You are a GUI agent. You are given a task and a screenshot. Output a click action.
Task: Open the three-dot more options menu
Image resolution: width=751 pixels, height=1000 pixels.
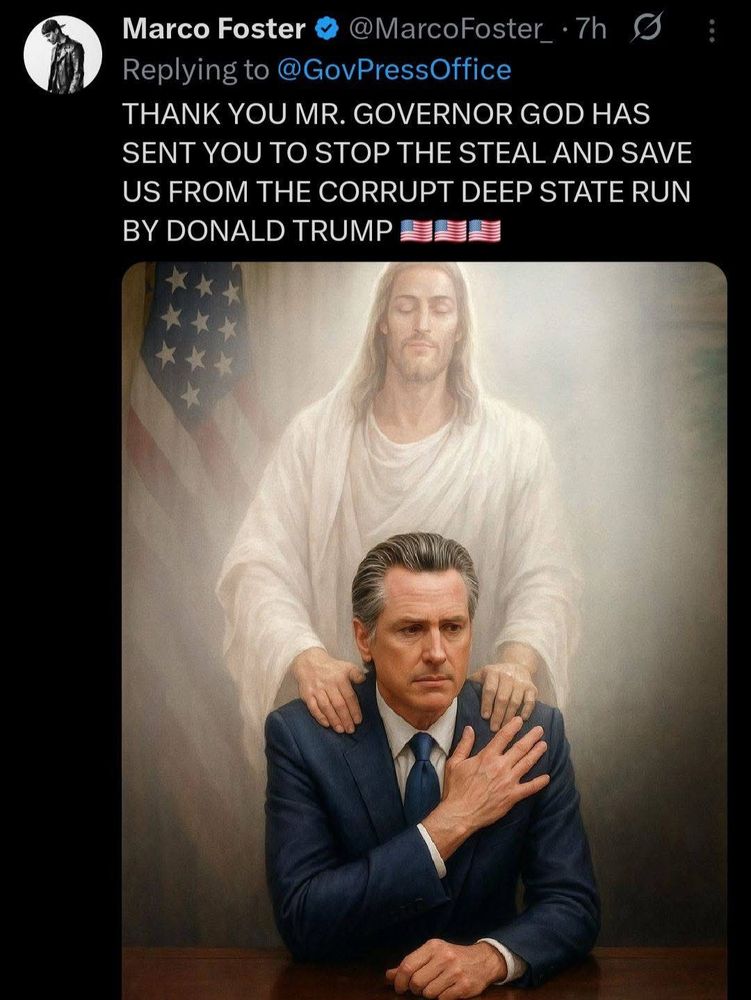(x=713, y=30)
